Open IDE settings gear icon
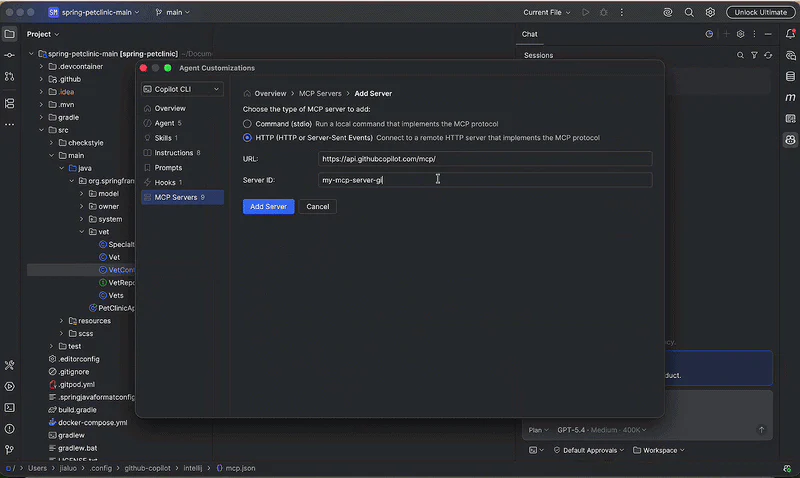800x478 pixels. click(710, 12)
